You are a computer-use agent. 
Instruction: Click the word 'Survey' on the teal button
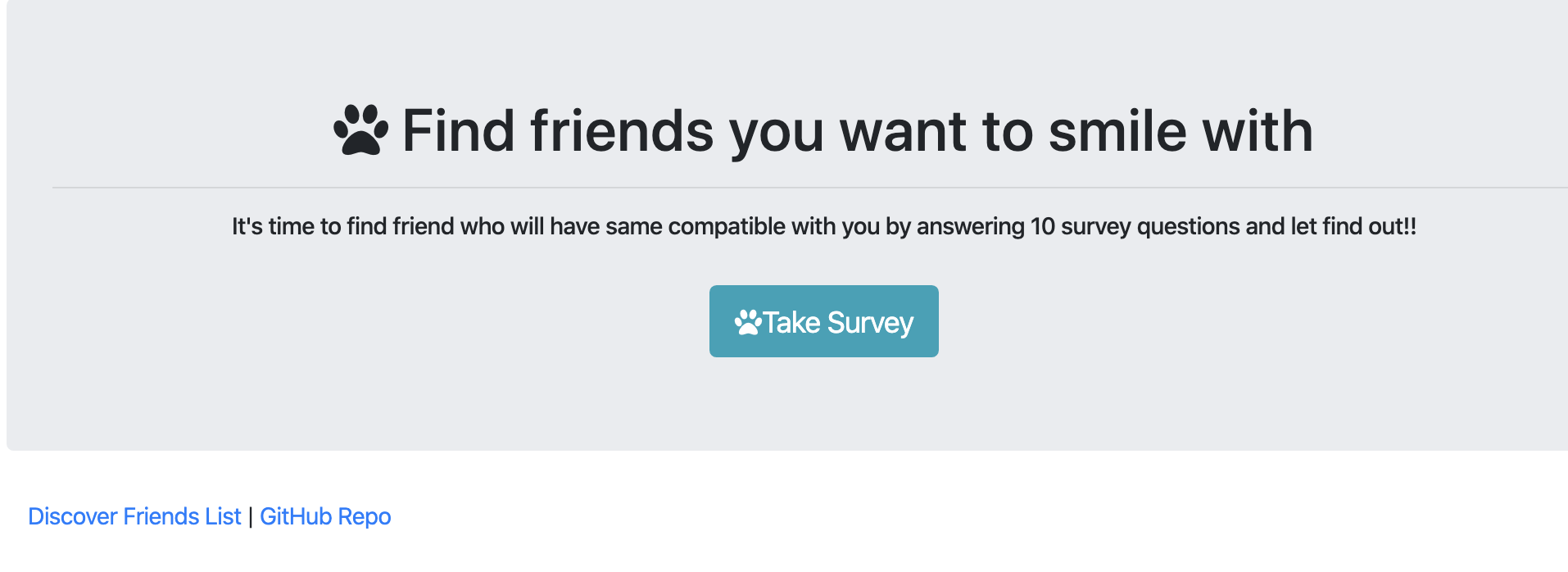870,323
